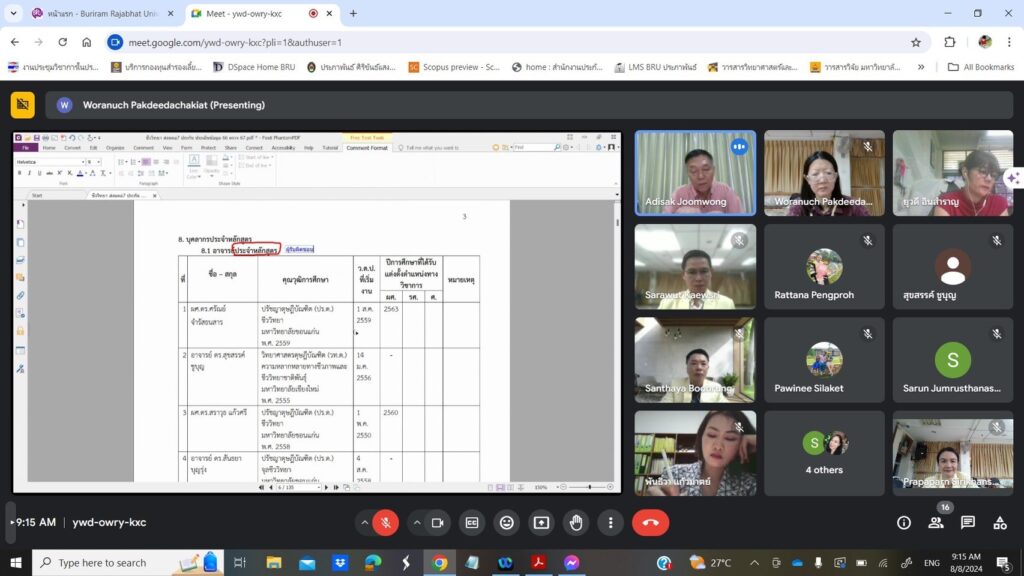
Task: Open Microsoft Edge on the taskbar
Action: (x=373, y=562)
